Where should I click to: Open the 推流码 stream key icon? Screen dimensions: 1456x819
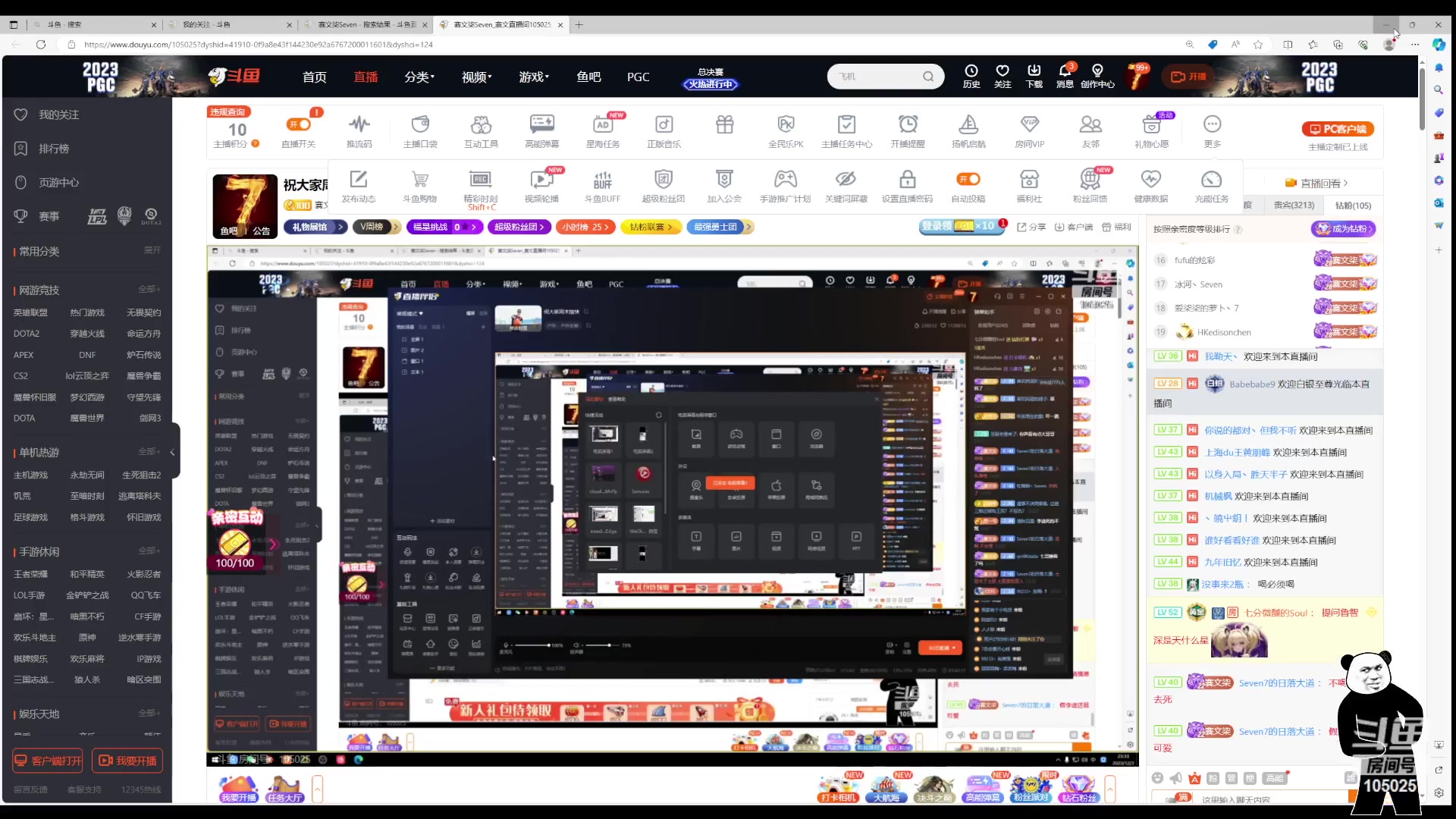pos(359,130)
